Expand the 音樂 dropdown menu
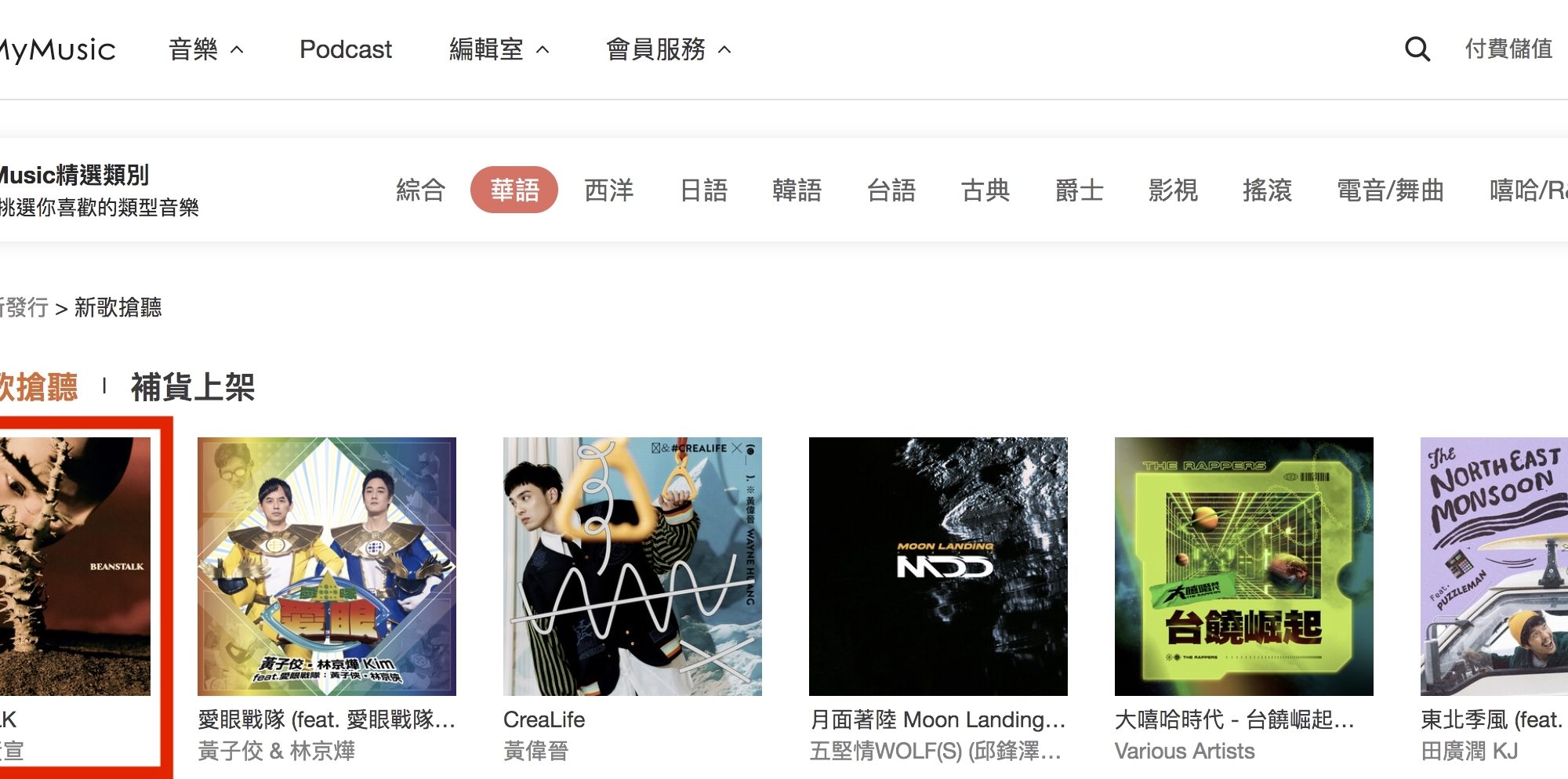The image size is (1568, 779). [x=206, y=49]
